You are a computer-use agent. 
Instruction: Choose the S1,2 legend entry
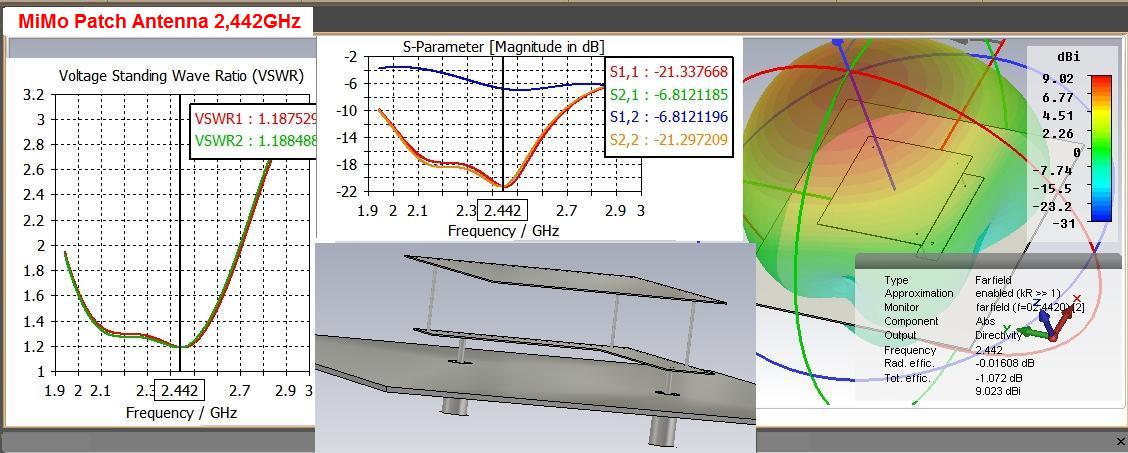(669, 116)
